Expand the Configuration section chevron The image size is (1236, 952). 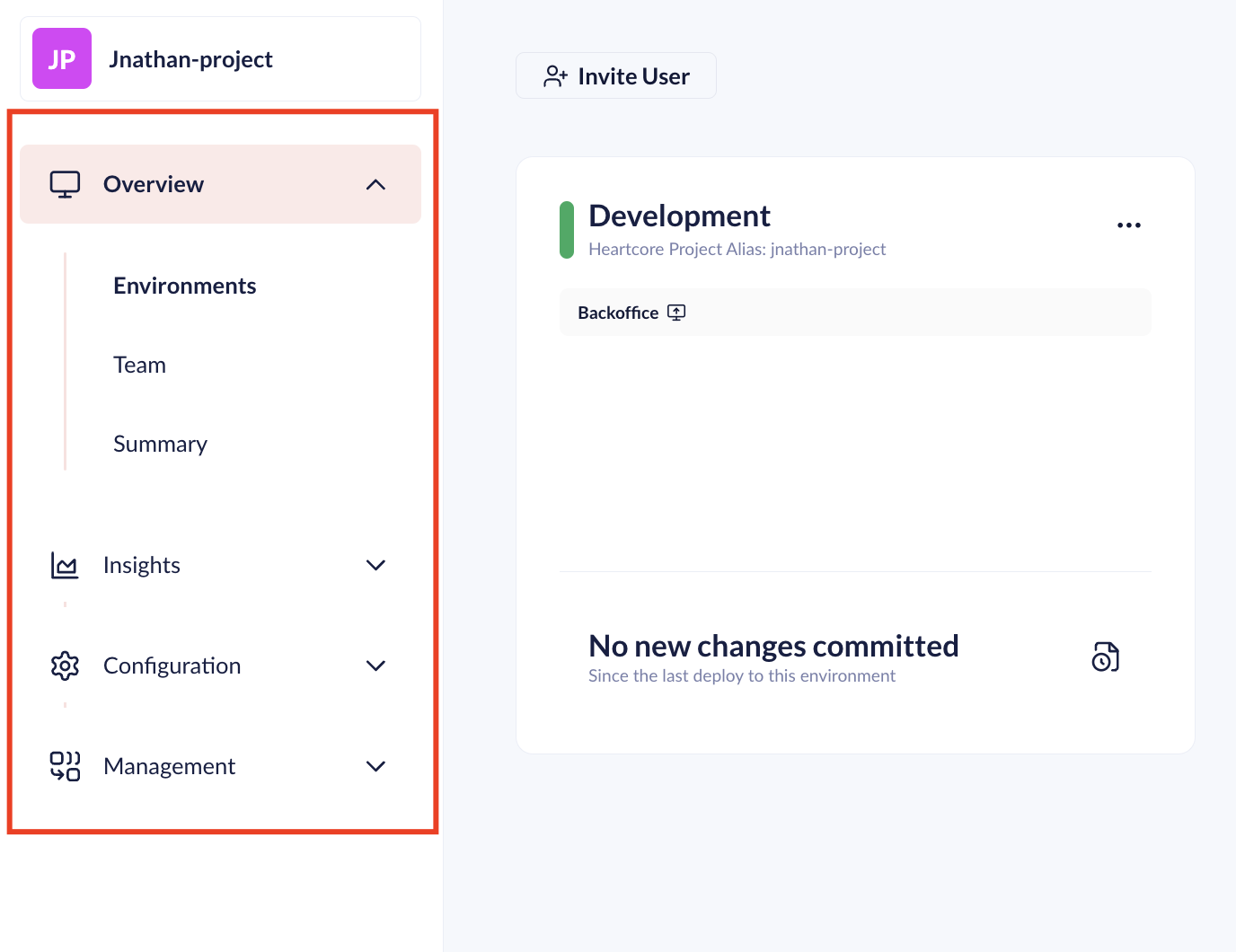pos(375,666)
